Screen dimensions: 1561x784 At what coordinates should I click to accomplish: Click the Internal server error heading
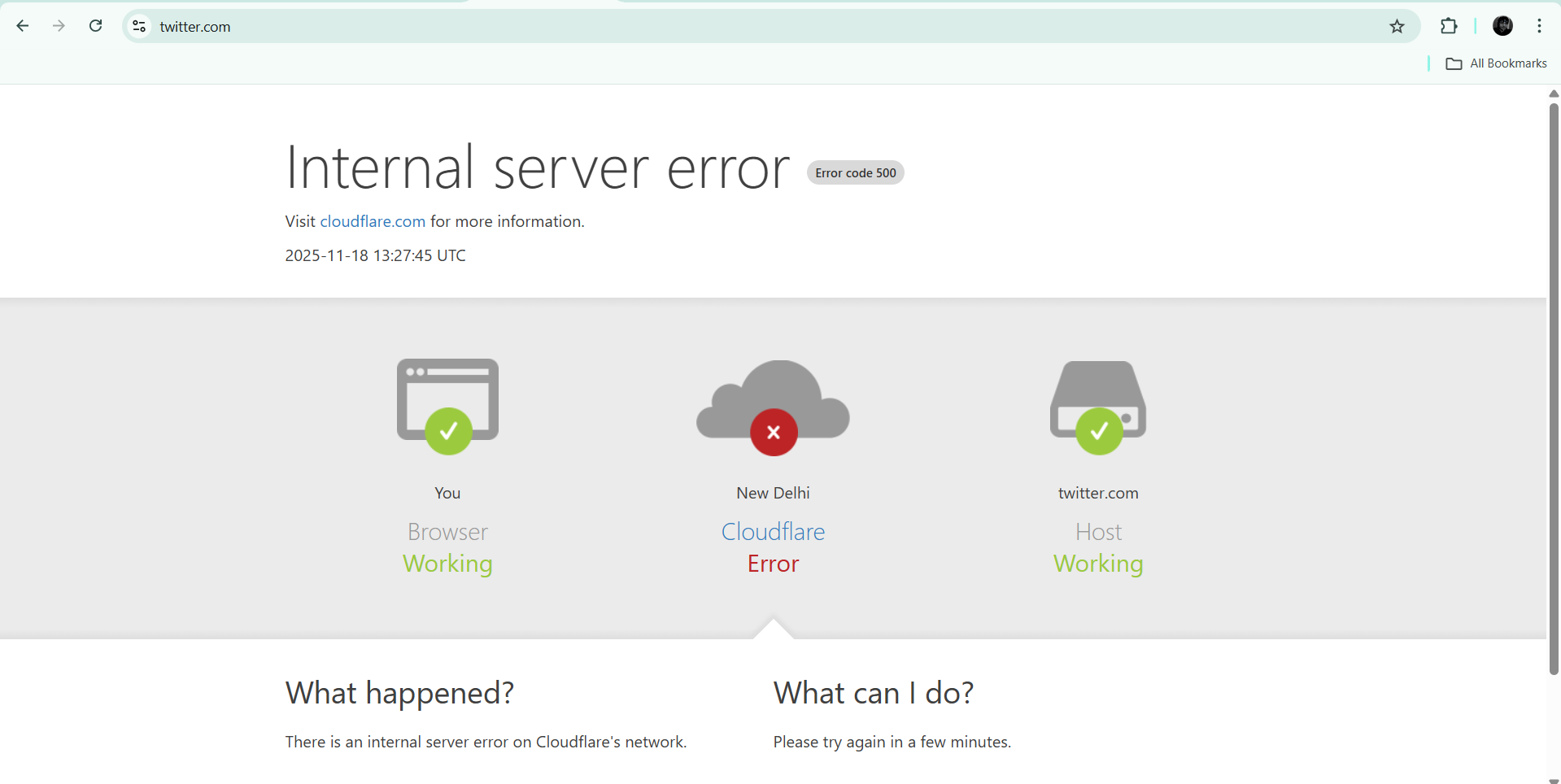(537, 168)
